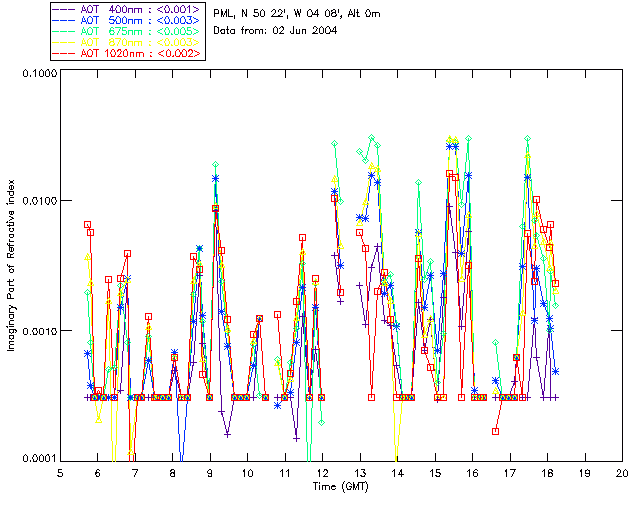Click the 0.1000 y-axis label

tap(39, 73)
